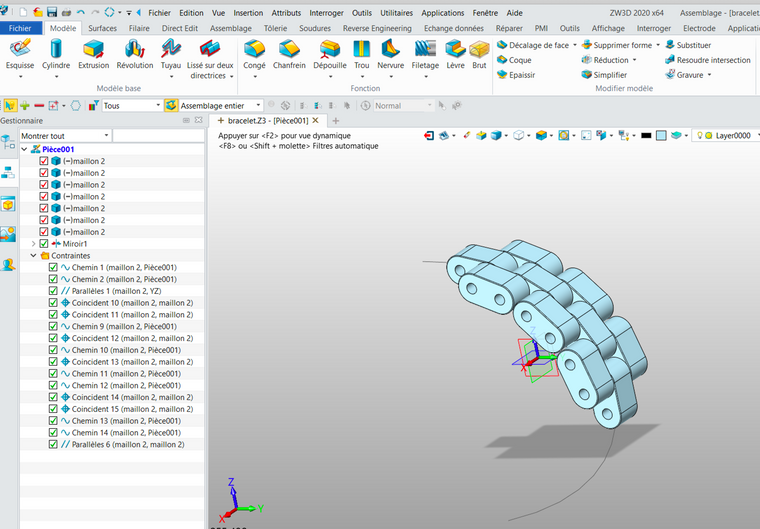Viewport: 760px width, 529px height.
Task: Click the Pièce001 root node
Action: [58, 149]
